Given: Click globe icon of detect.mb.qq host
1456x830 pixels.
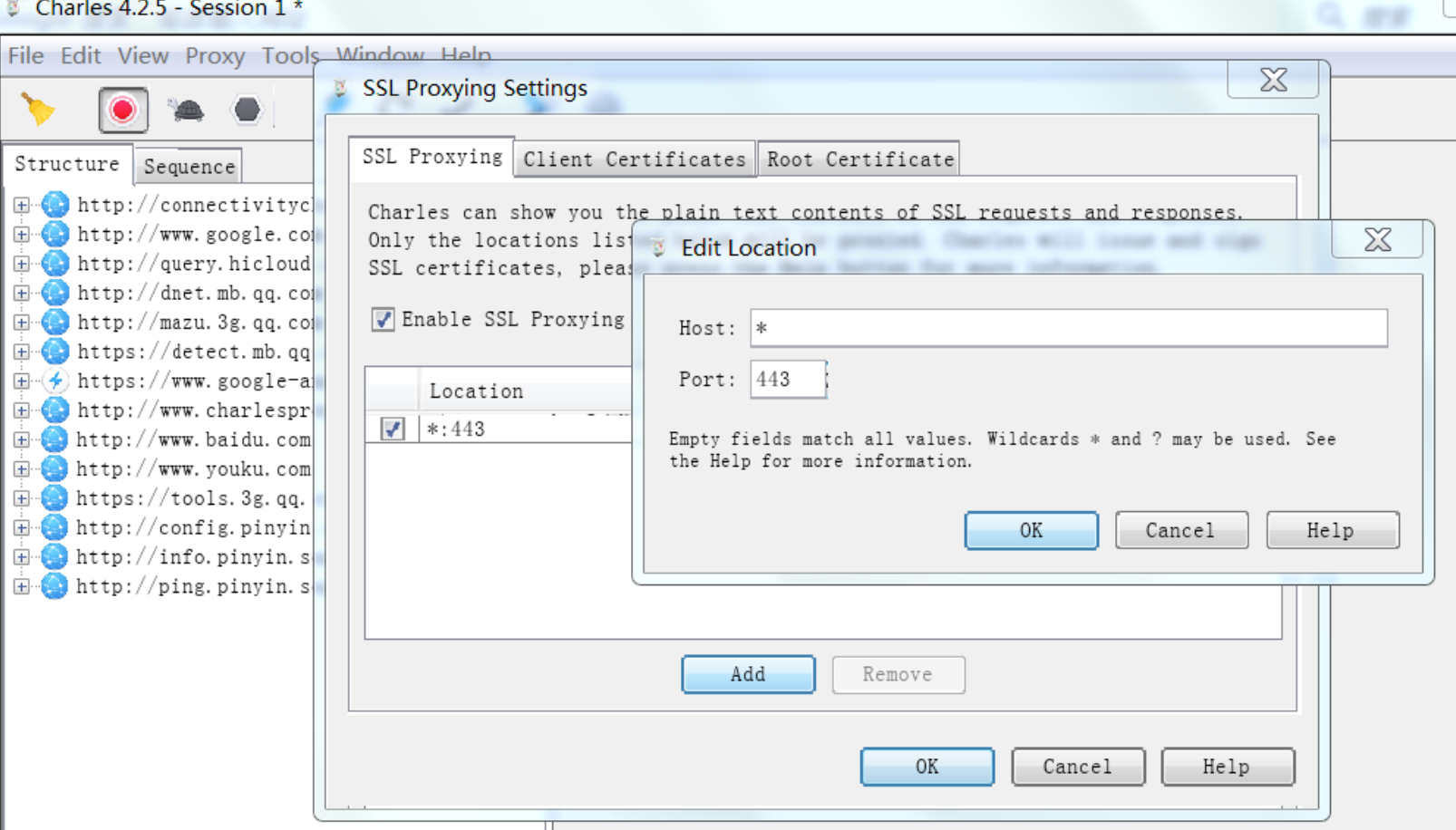Looking at the screenshot, I should click(55, 352).
